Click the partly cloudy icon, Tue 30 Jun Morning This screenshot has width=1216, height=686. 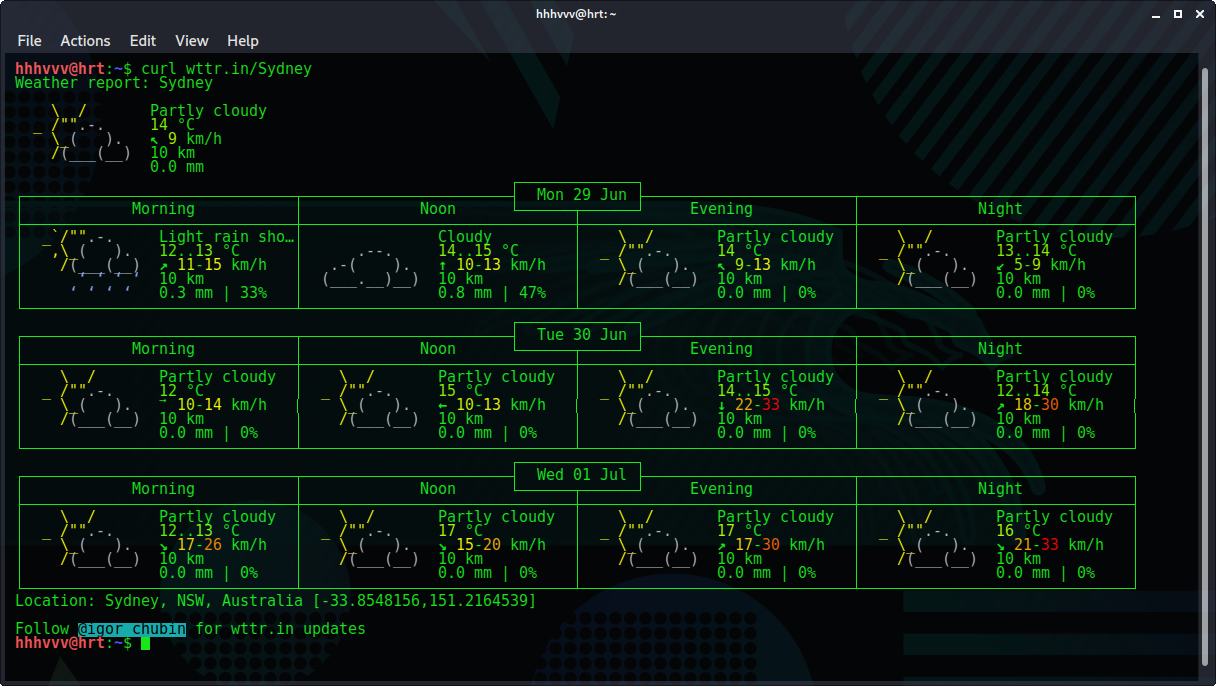[x=92, y=398]
